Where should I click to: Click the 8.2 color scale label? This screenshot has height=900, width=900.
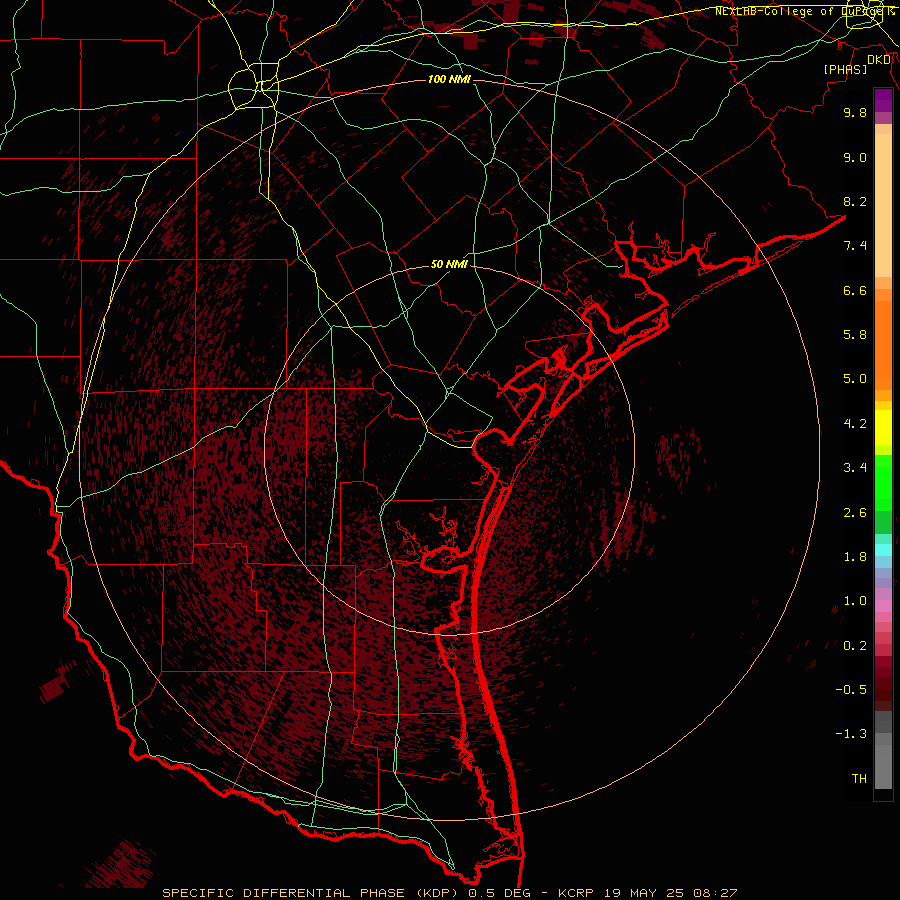point(855,201)
